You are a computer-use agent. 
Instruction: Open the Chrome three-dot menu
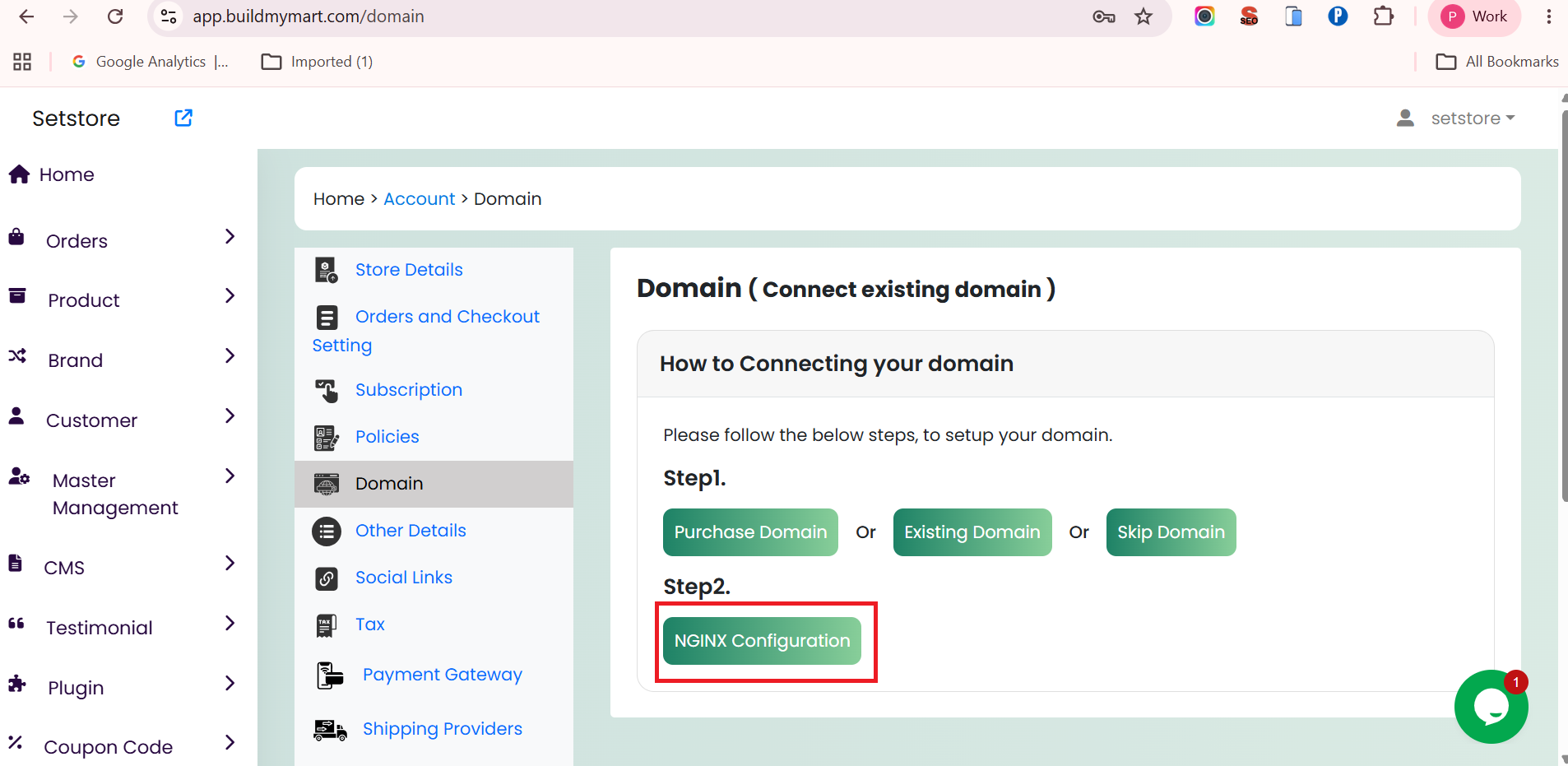[x=1548, y=16]
